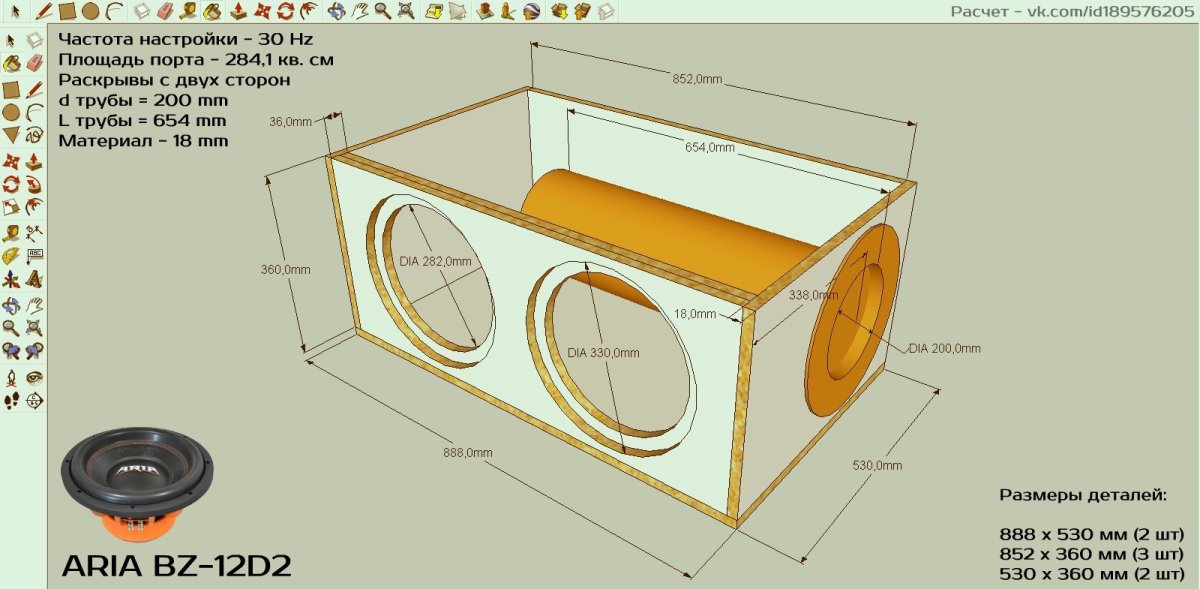Select the 3D Text tool
Image resolution: width=1200 pixels, height=589 pixels.
coord(34,280)
